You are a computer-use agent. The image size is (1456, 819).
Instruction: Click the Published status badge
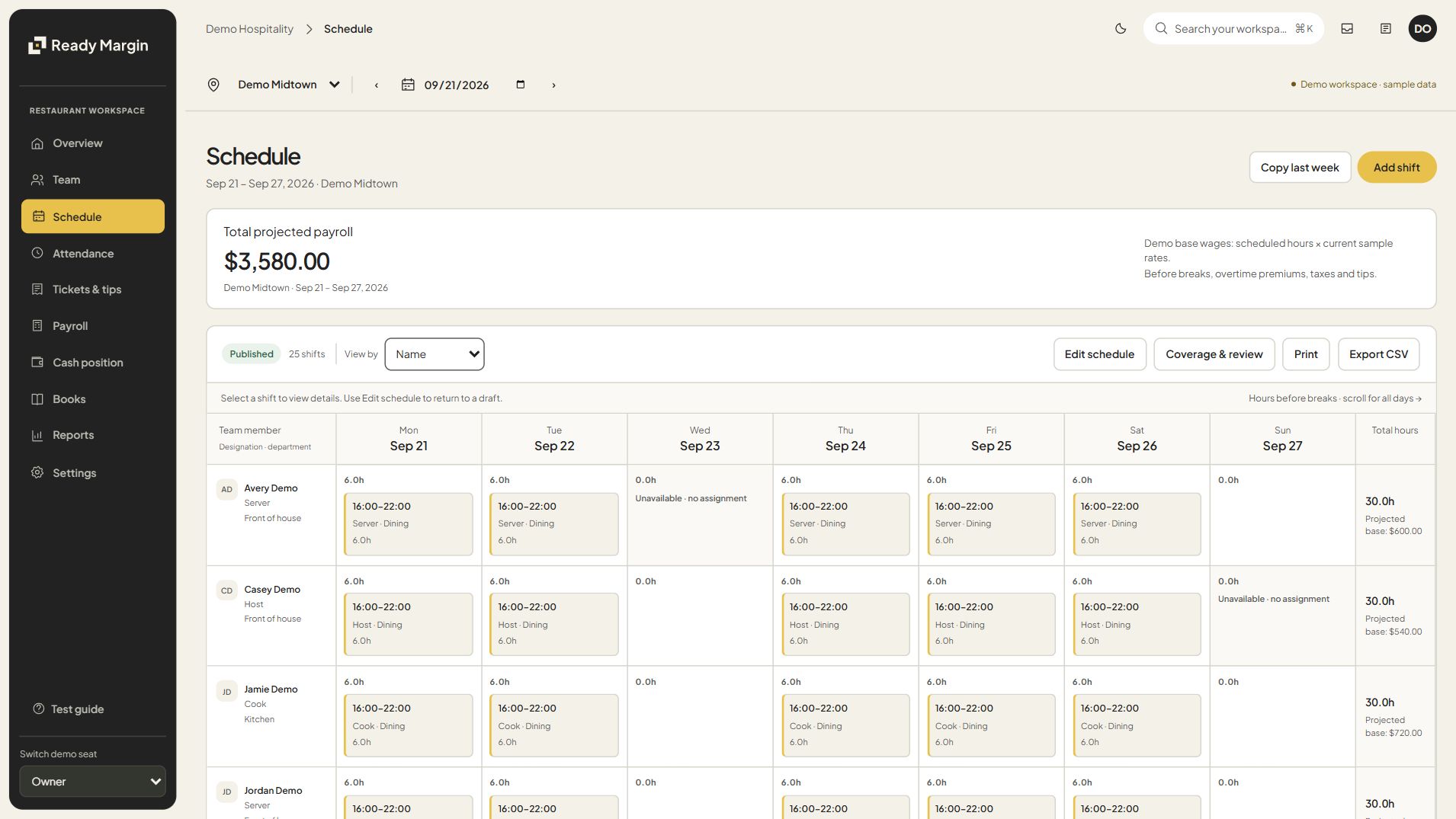click(x=251, y=354)
